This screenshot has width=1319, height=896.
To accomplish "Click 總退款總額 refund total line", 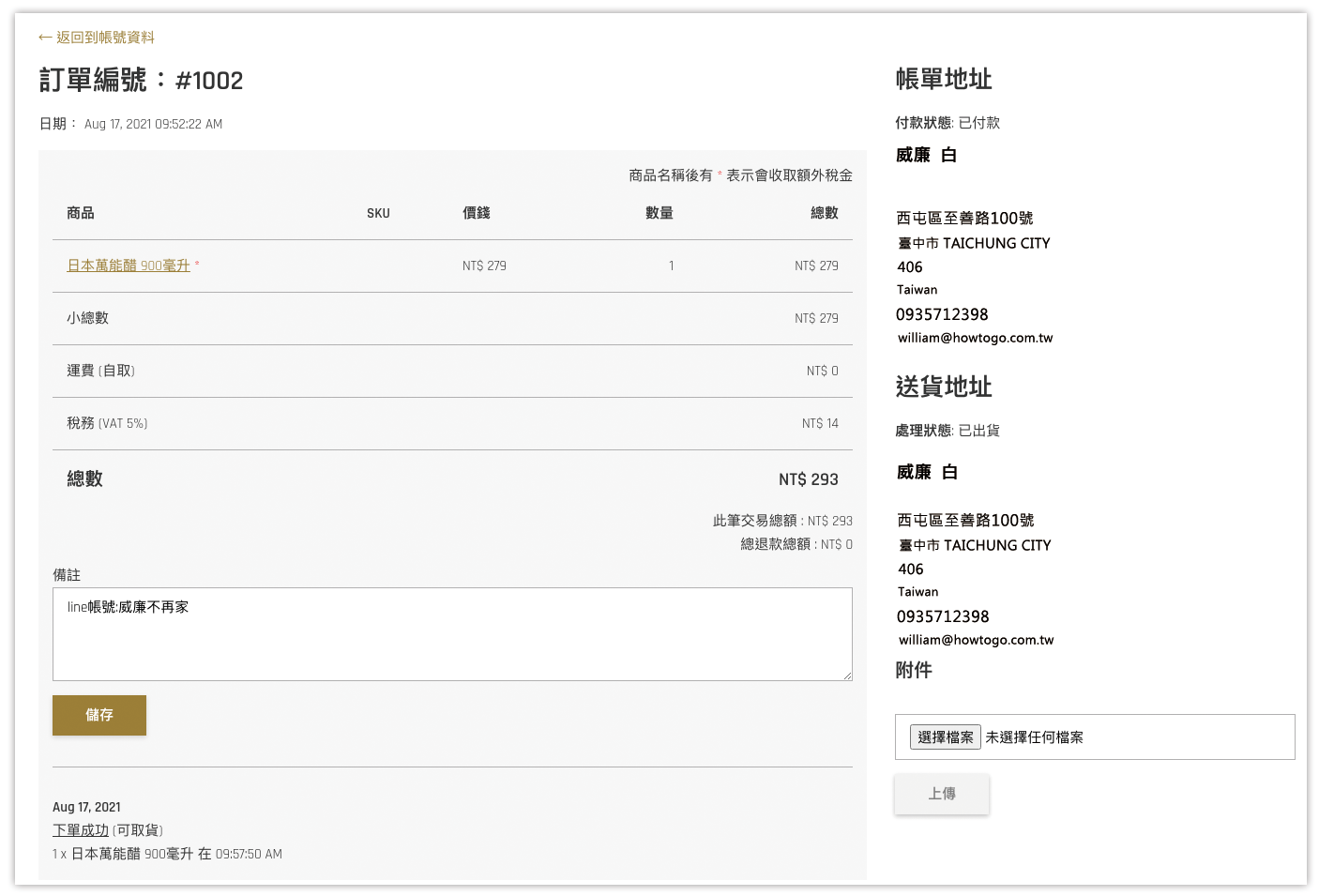I will tap(796, 544).
